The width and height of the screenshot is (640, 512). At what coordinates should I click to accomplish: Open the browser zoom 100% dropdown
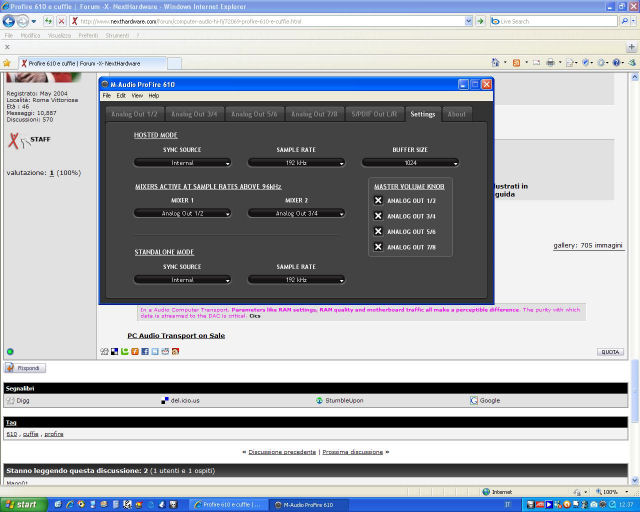point(627,492)
